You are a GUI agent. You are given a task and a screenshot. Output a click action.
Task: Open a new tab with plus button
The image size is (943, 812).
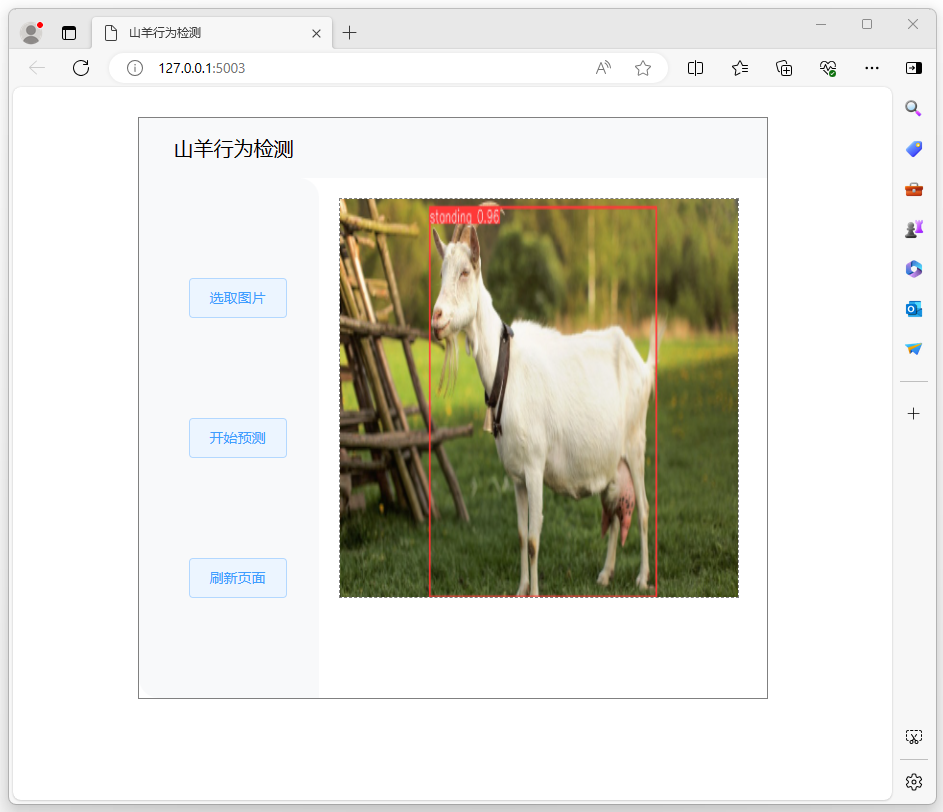tap(349, 33)
